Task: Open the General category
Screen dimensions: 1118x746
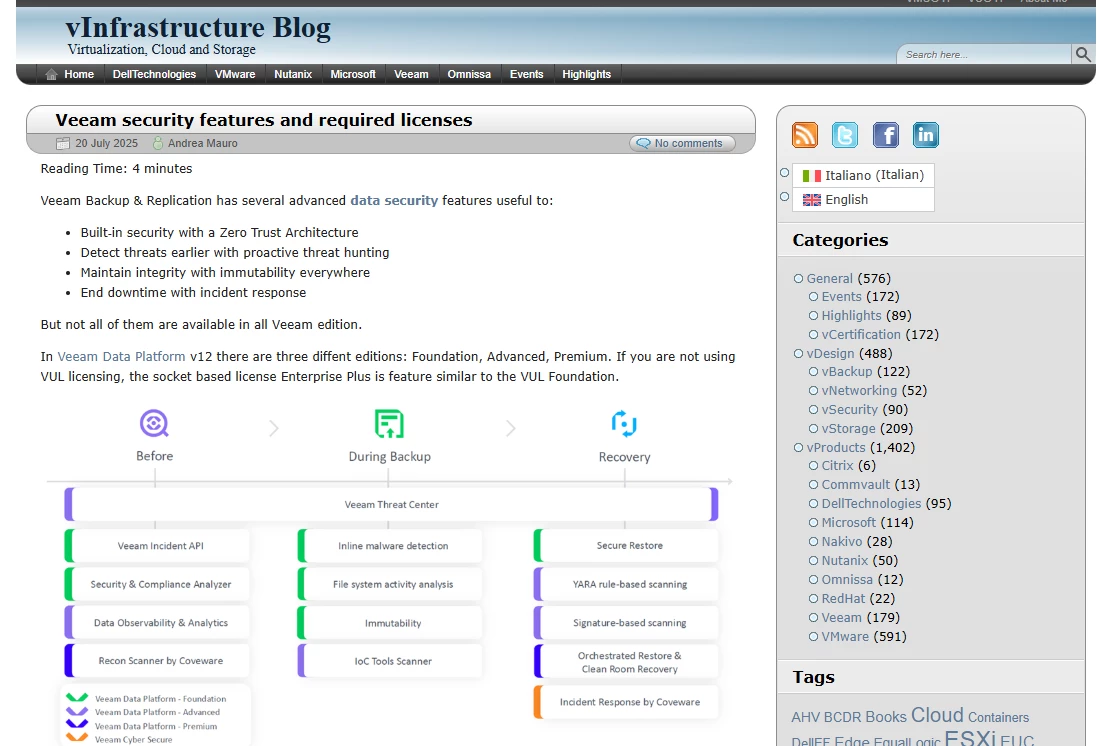Action: point(829,278)
